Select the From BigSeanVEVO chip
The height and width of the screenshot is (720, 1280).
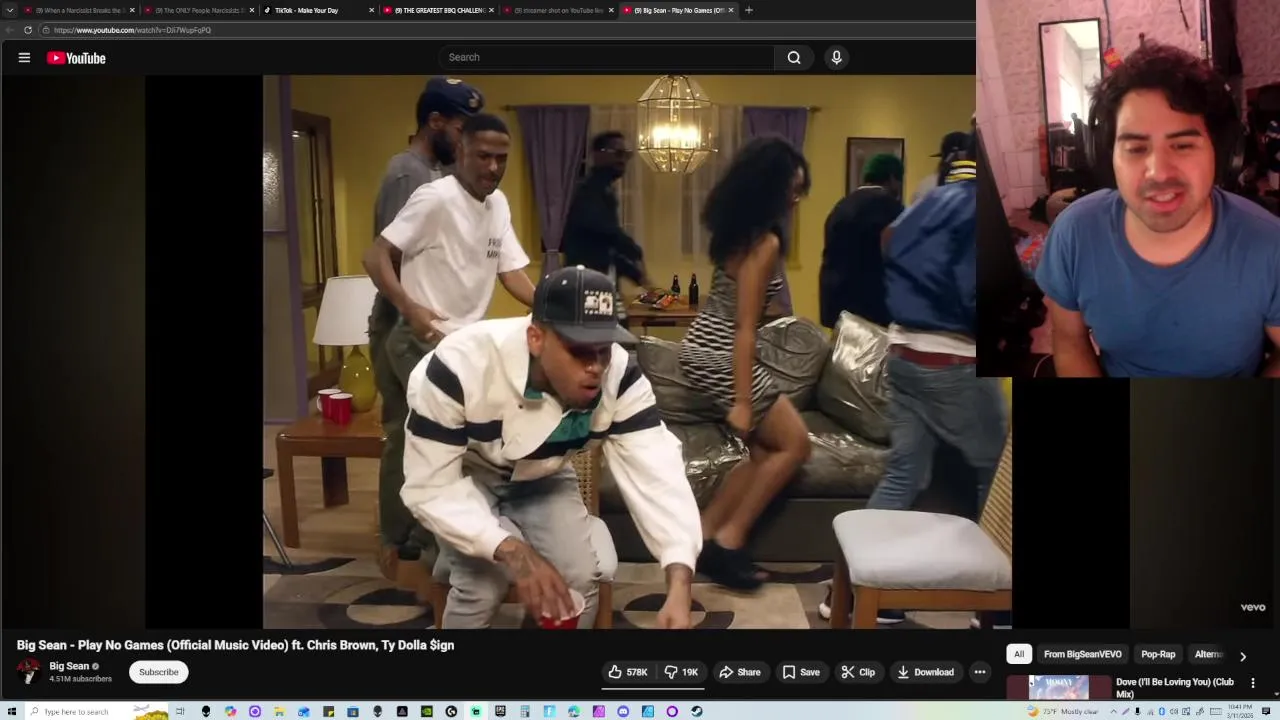point(1082,654)
